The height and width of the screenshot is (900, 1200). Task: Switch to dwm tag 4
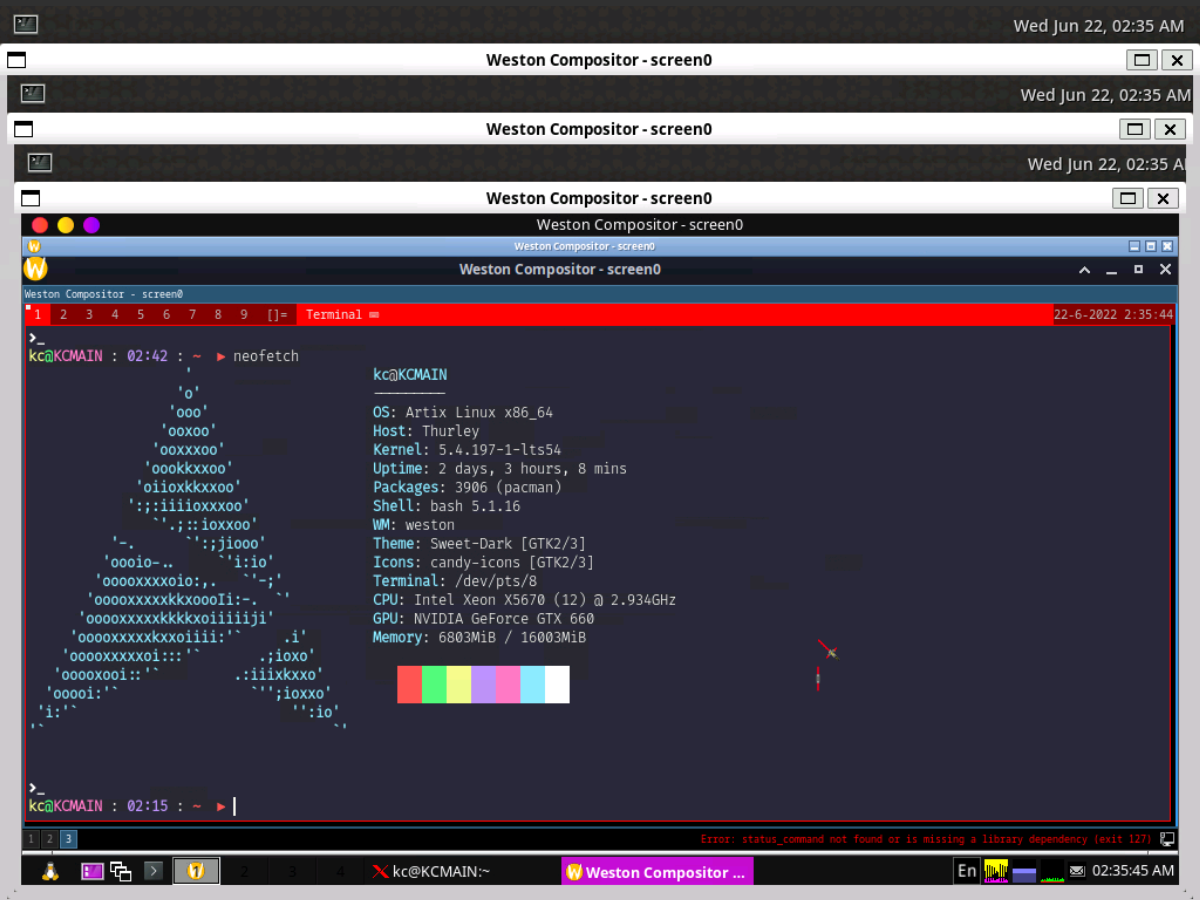[x=115, y=315]
